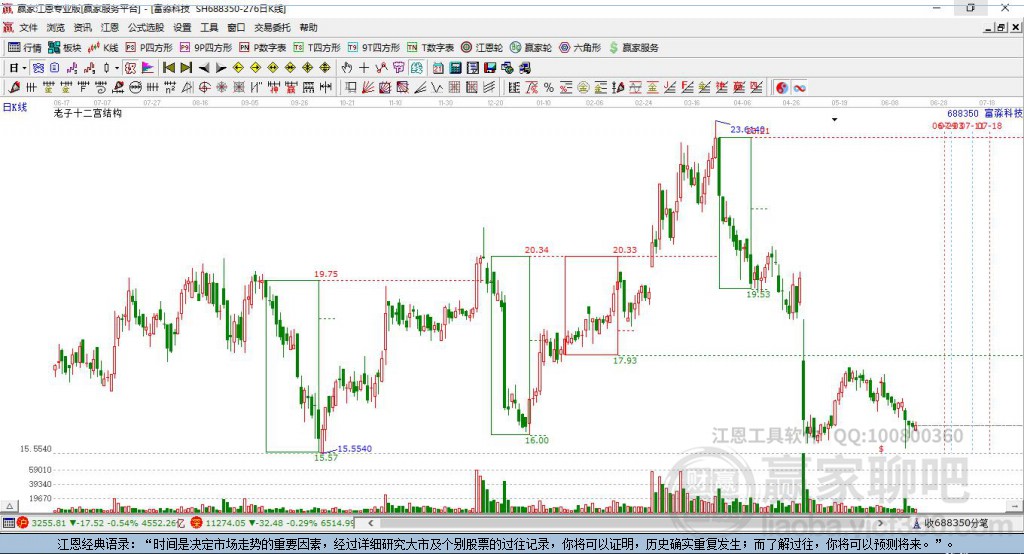Click the table grid icon in status bar

[8, 523]
